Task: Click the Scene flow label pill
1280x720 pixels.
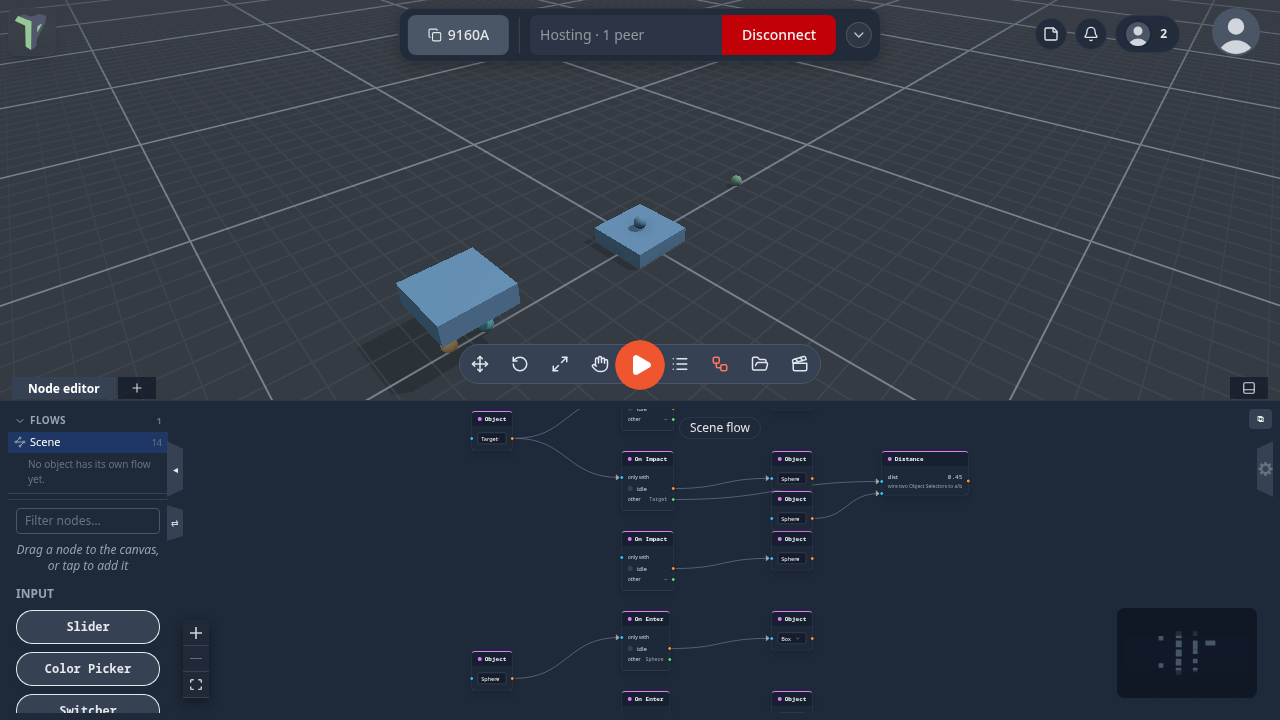Action: tap(720, 428)
